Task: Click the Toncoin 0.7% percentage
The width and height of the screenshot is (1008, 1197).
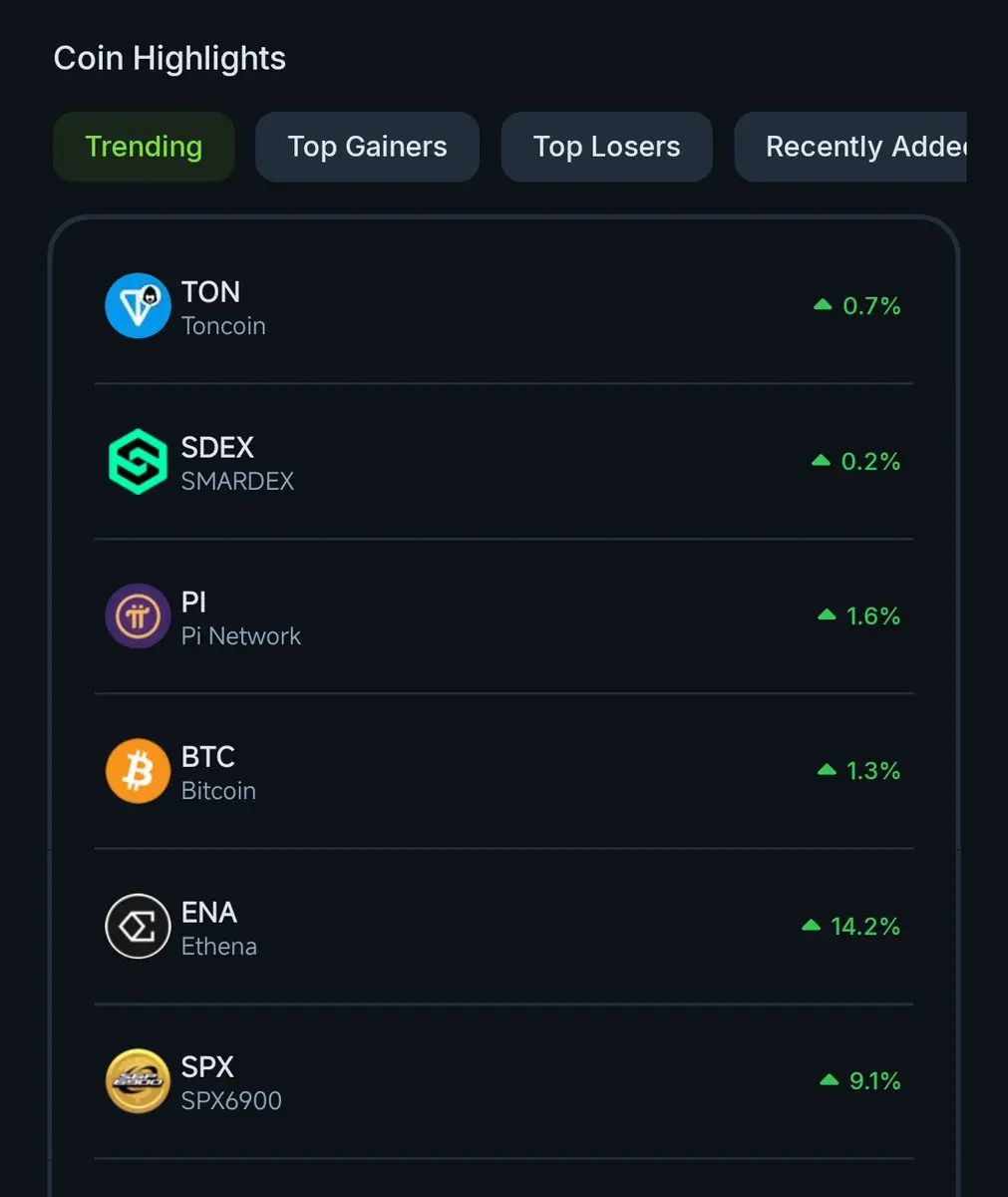Action: click(871, 306)
